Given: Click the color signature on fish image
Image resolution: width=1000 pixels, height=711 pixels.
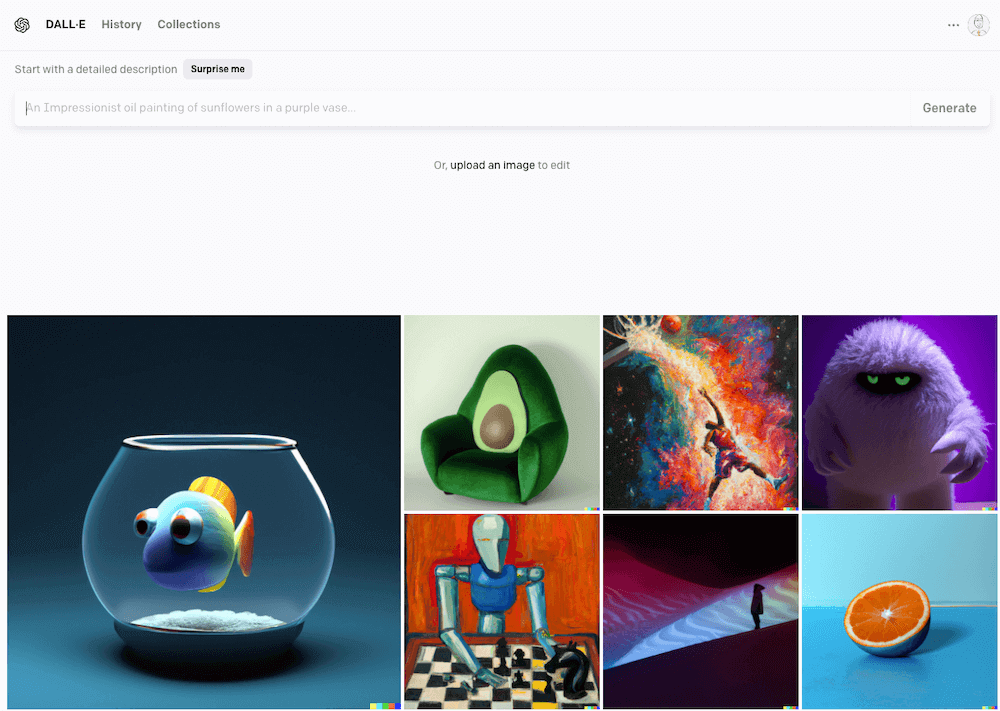Looking at the screenshot, I should [x=385, y=706].
